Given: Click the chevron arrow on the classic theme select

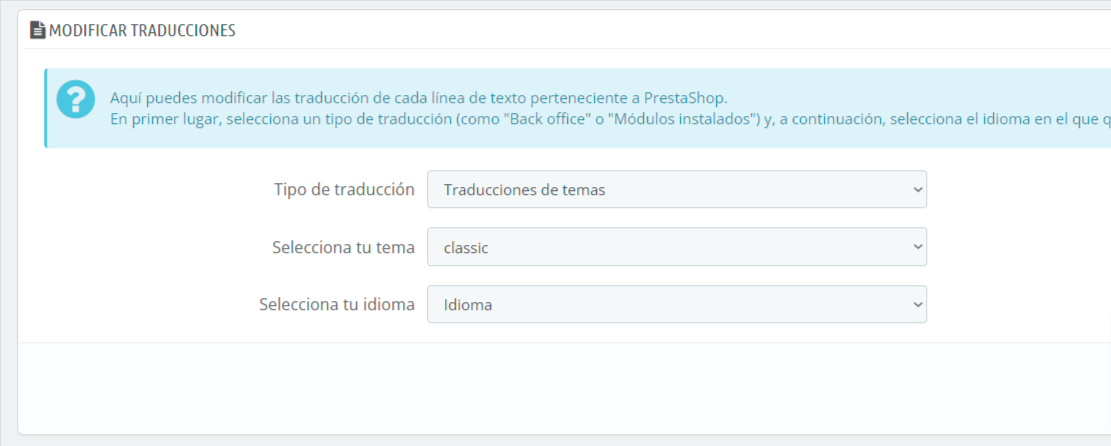Looking at the screenshot, I should tap(917, 247).
